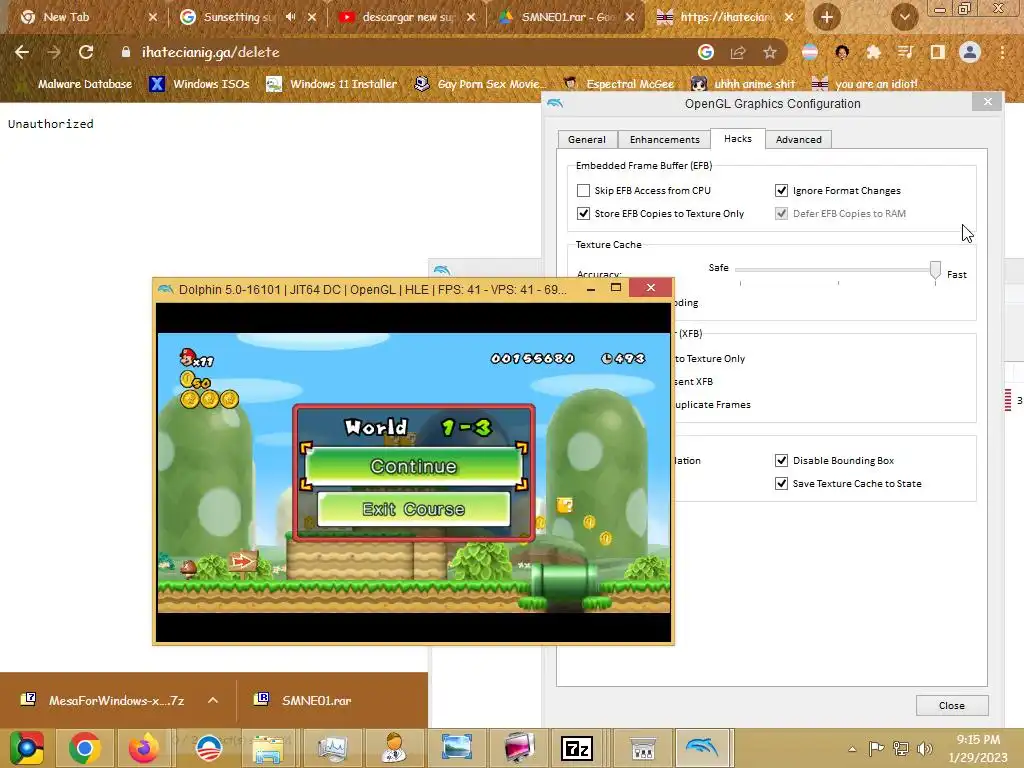This screenshot has width=1024, height=768.
Task: Enable Skip EFB Access from CPU
Action: [583, 190]
